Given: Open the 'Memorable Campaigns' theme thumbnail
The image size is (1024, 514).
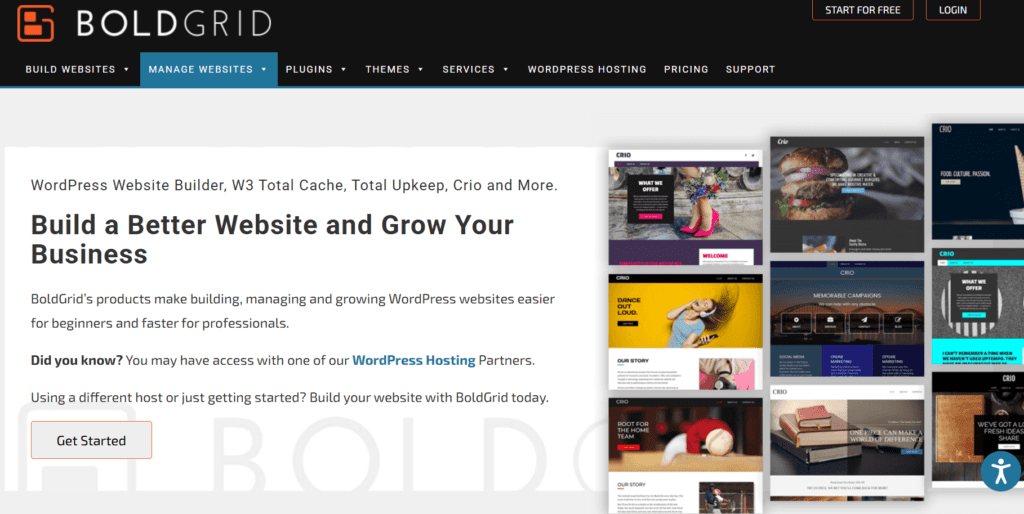Looking at the screenshot, I should pos(847,319).
